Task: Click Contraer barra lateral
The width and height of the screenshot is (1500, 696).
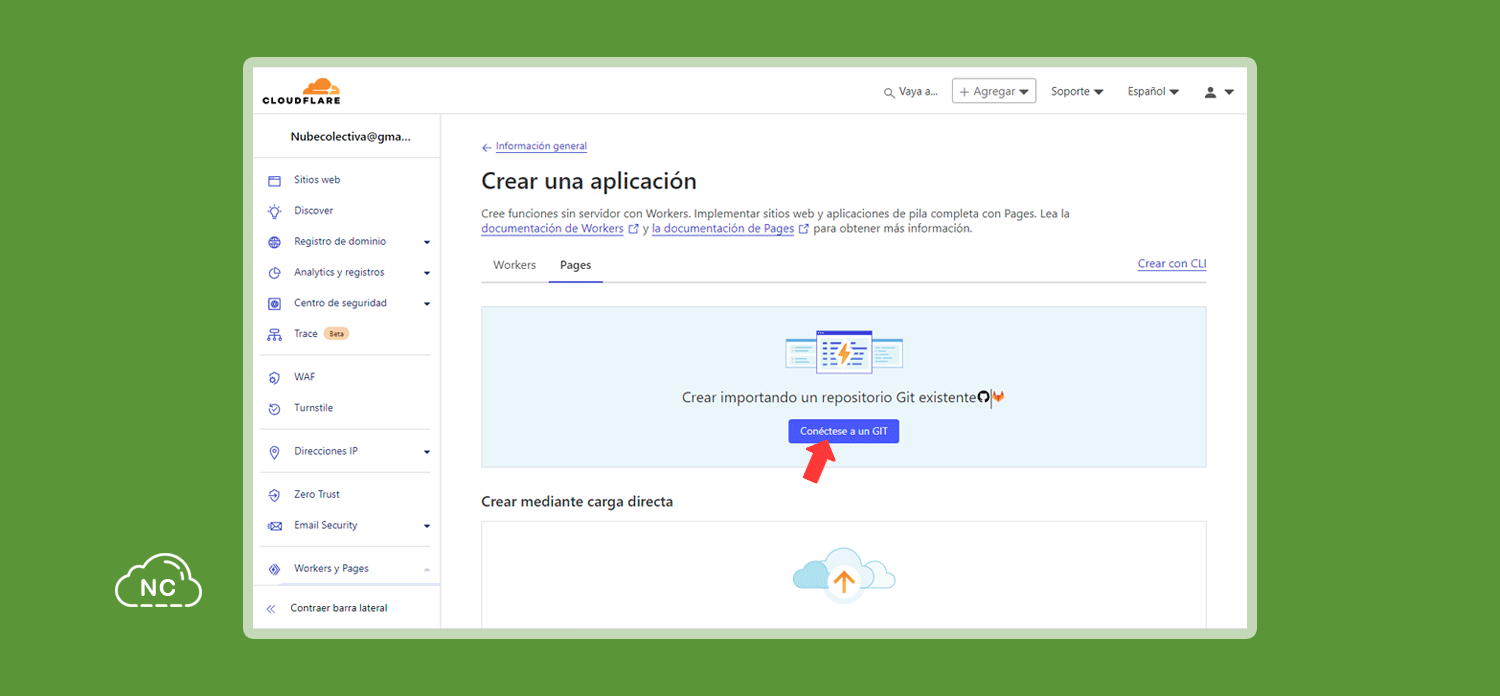Action: [x=339, y=608]
